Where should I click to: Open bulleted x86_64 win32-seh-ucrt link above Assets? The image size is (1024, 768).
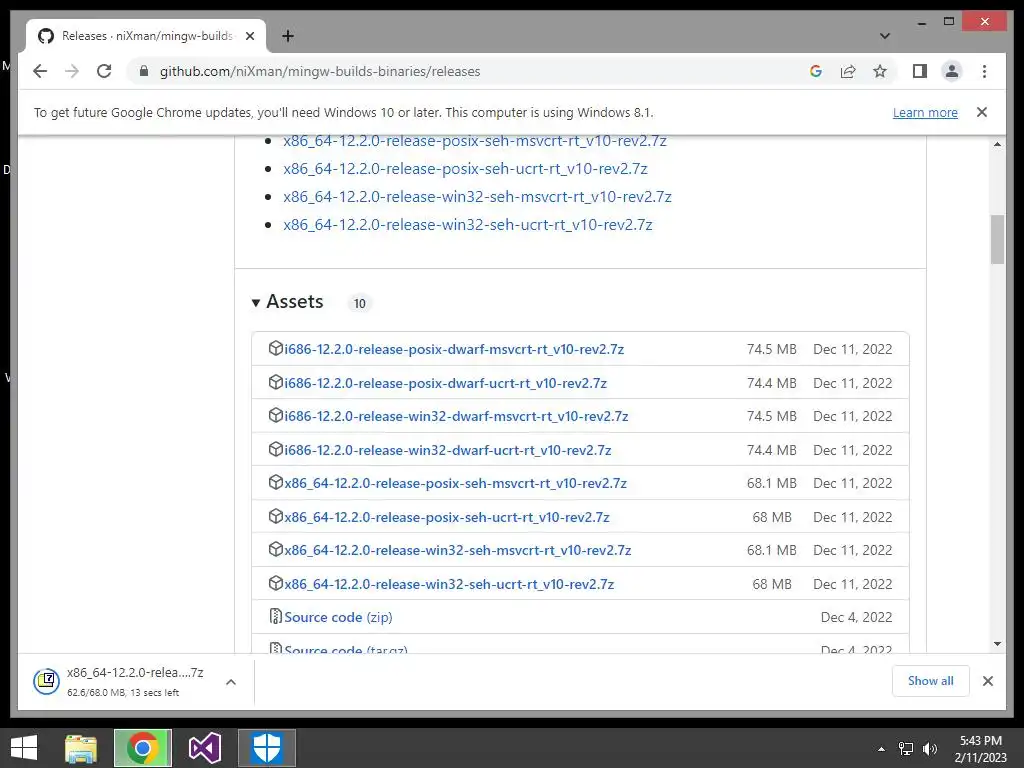(468, 225)
